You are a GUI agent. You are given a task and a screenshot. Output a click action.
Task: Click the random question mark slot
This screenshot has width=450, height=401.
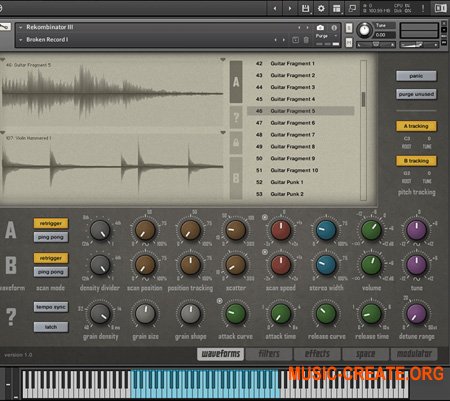(236, 117)
